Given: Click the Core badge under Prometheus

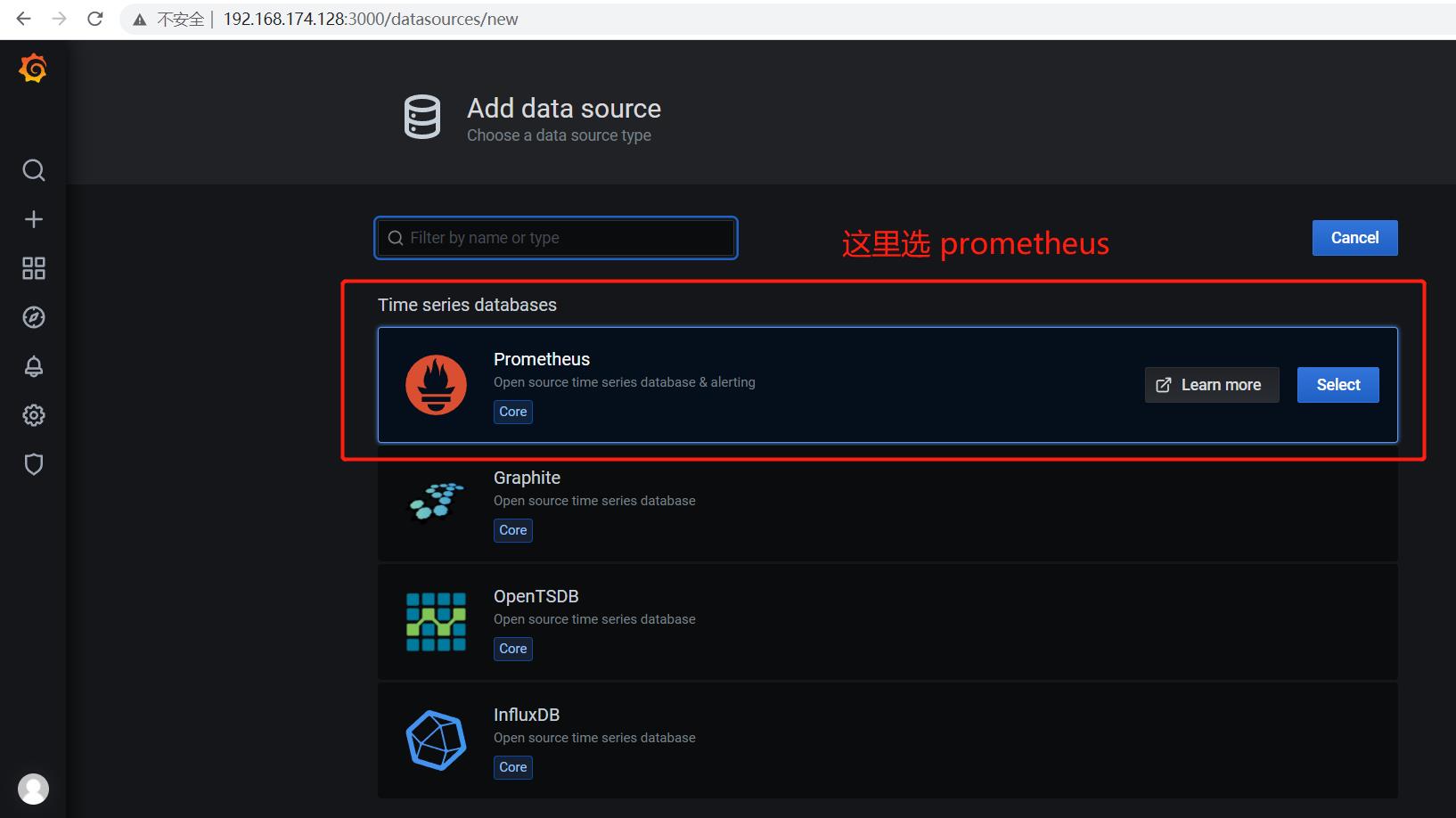Looking at the screenshot, I should (513, 412).
